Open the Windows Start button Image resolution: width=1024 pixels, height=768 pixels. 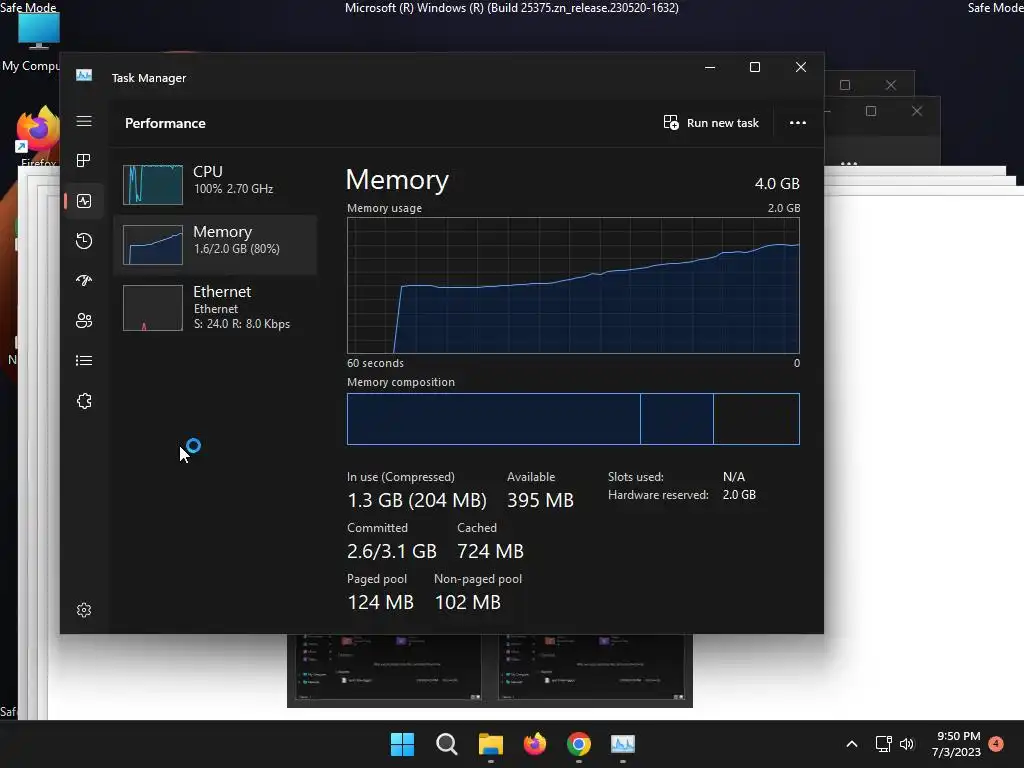402,744
